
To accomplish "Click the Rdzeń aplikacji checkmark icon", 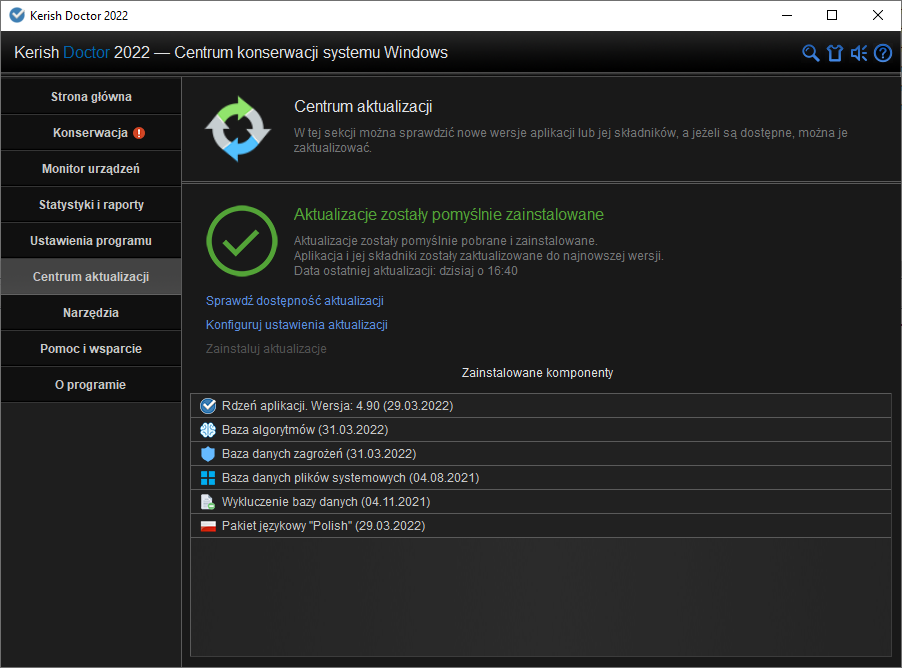I will click(x=208, y=406).
